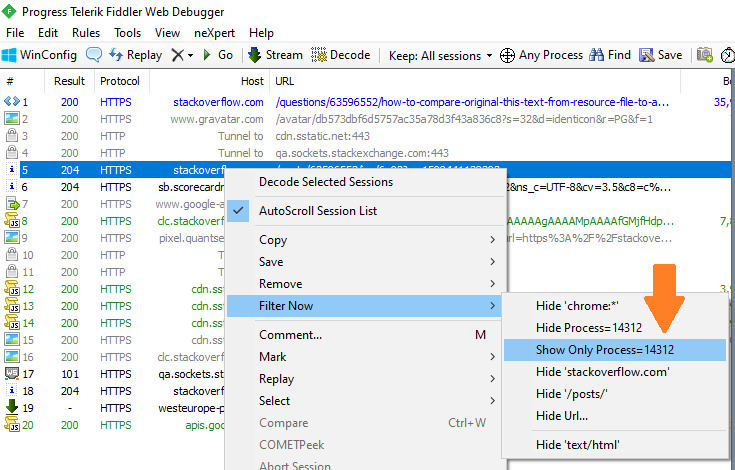Image resolution: width=735 pixels, height=470 pixels.
Task: Click the Remove X icon in toolbar
Action: pyautogui.click(x=177, y=55)
